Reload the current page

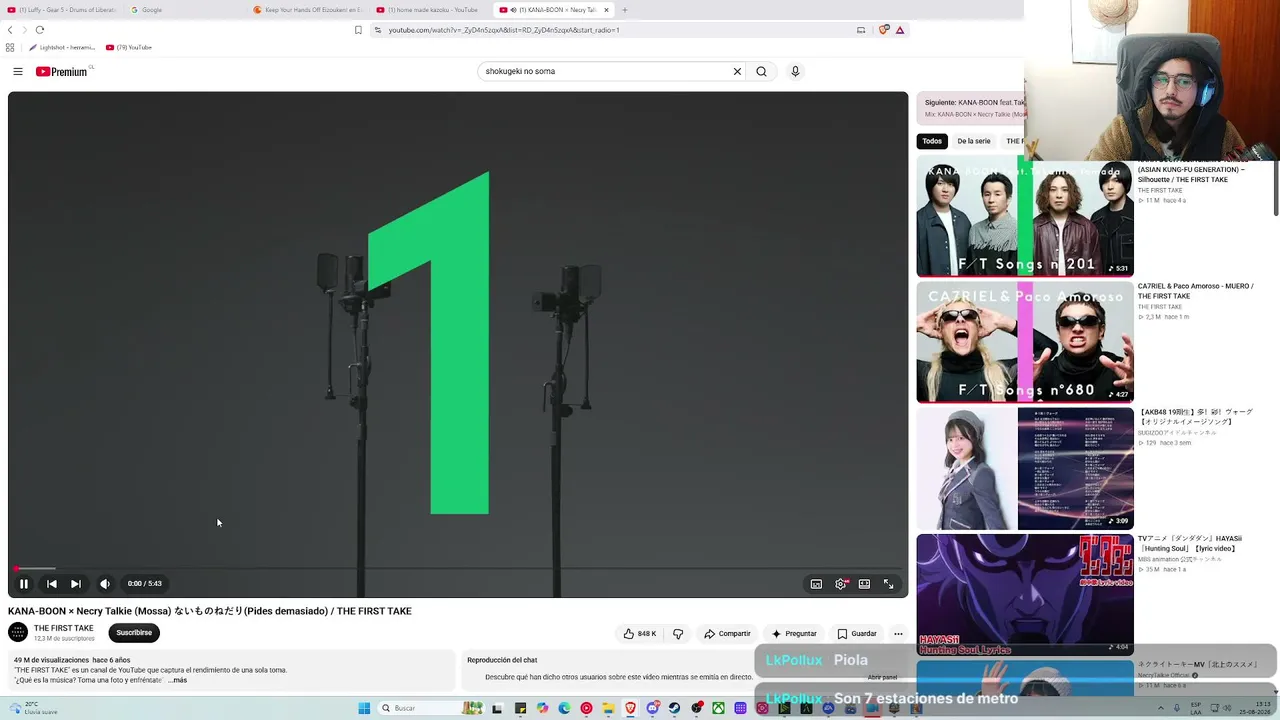(40, 30)
